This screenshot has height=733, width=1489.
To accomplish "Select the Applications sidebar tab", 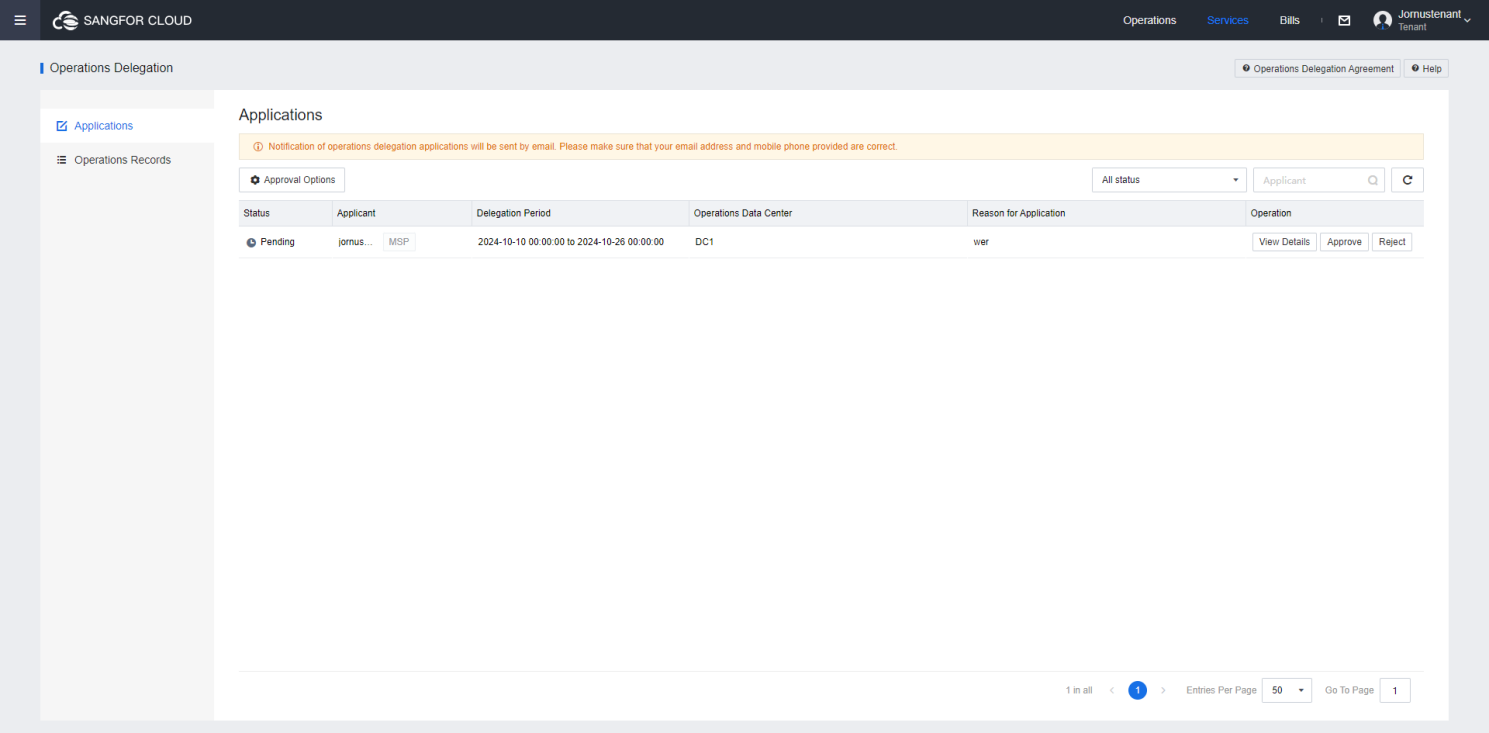I will (127, 126).
